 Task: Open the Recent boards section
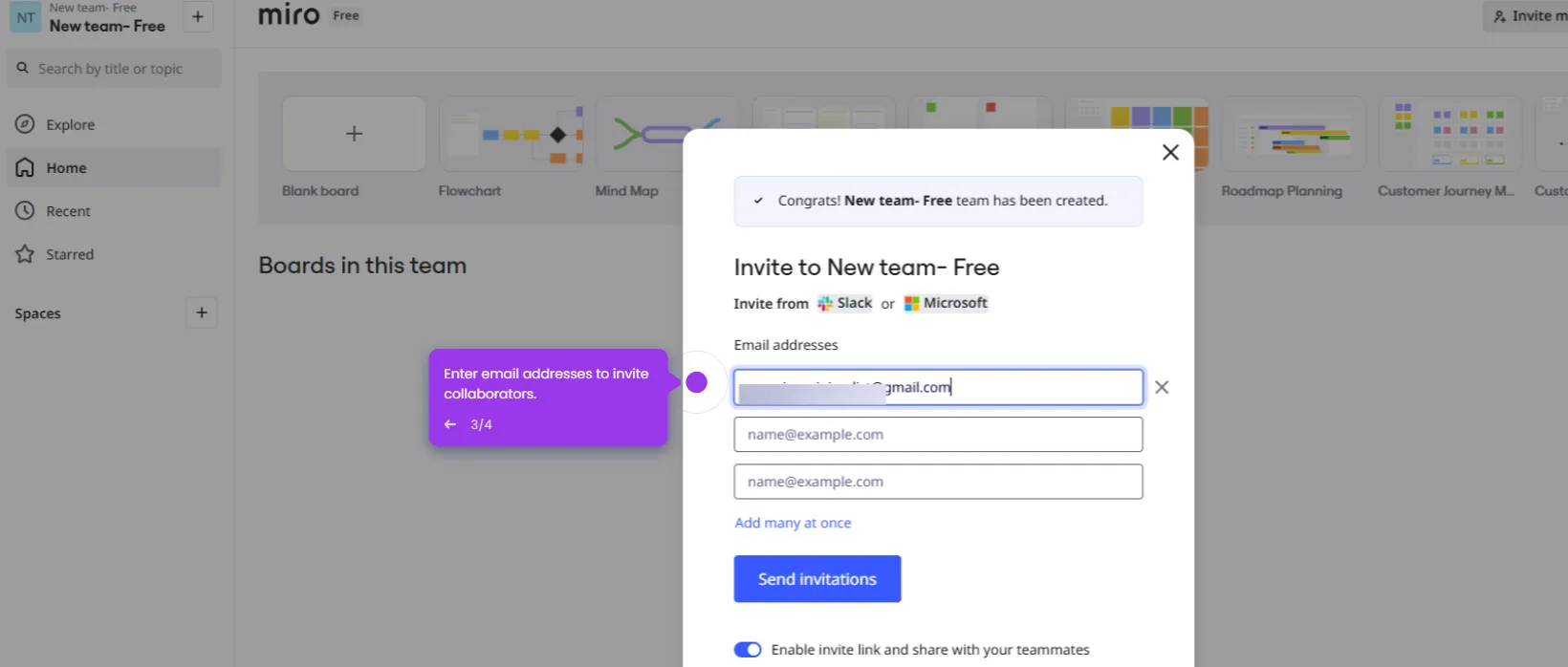(114, 211)
